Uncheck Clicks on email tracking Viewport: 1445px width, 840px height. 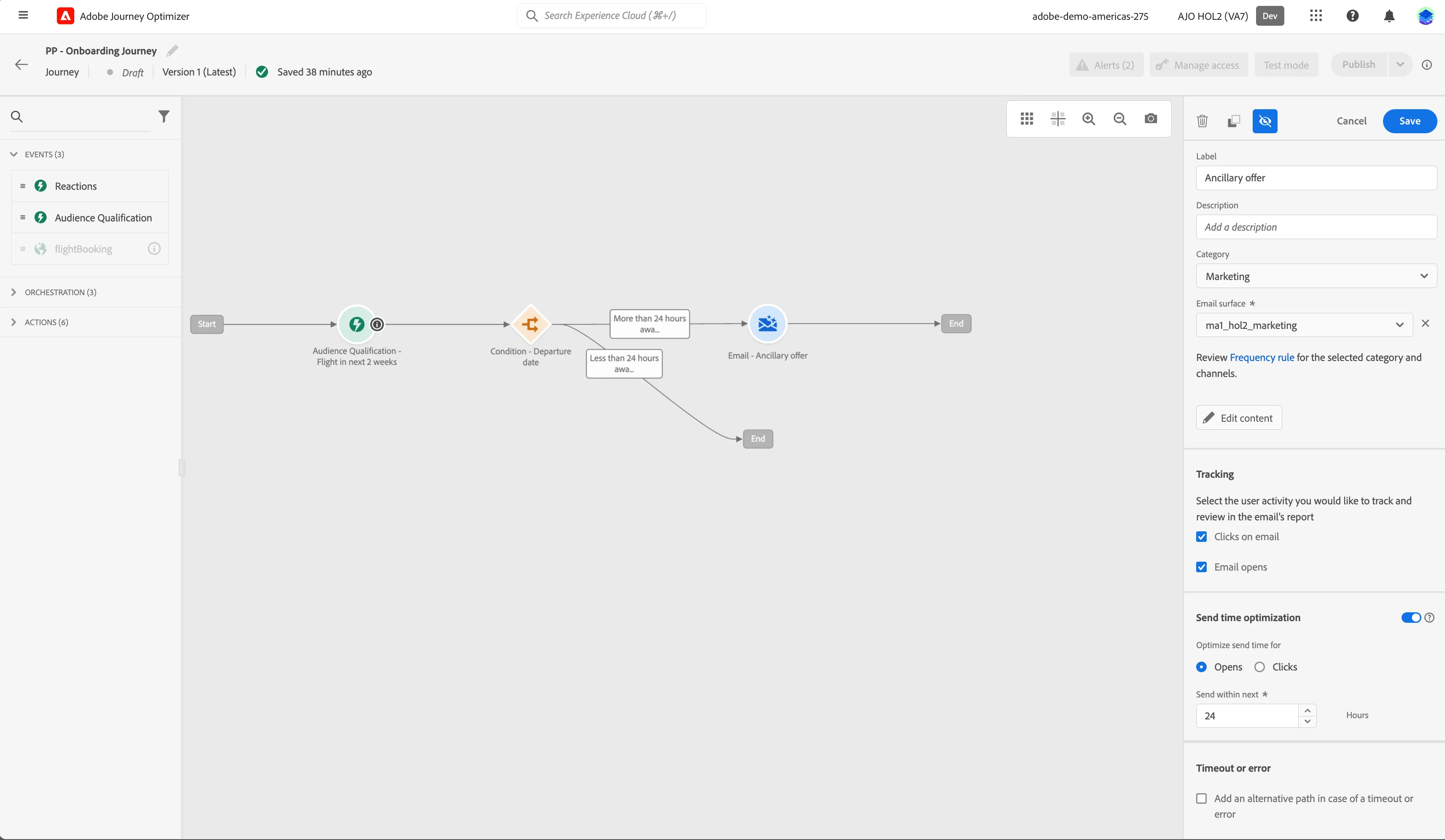(1201, 537)
